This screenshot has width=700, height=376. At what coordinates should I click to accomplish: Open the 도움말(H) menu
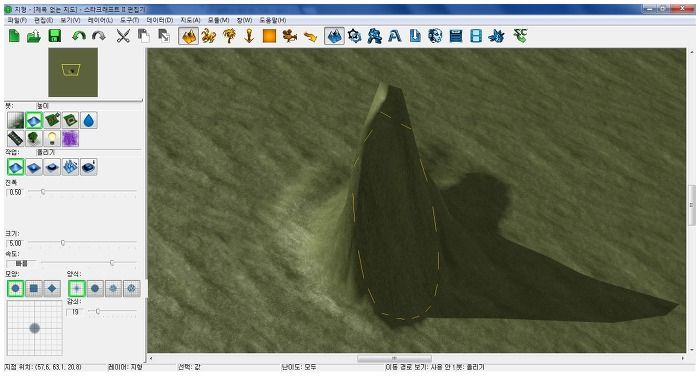273,20
